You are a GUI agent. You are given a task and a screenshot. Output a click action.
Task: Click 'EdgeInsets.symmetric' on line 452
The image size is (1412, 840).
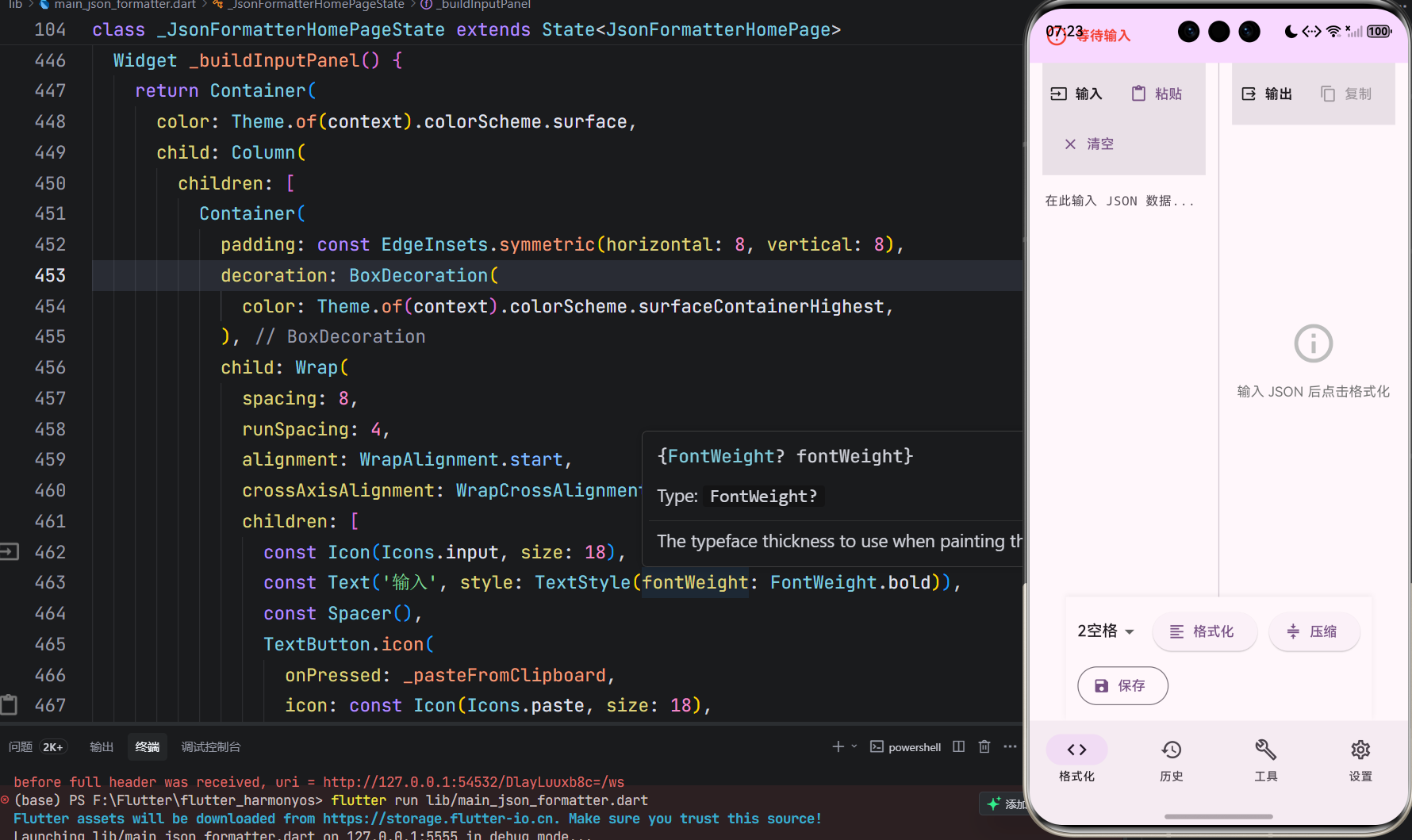[488, 244]
